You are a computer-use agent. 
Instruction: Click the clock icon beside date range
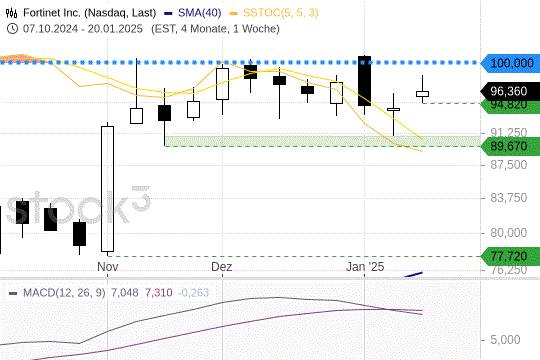[x=12, y=29]
